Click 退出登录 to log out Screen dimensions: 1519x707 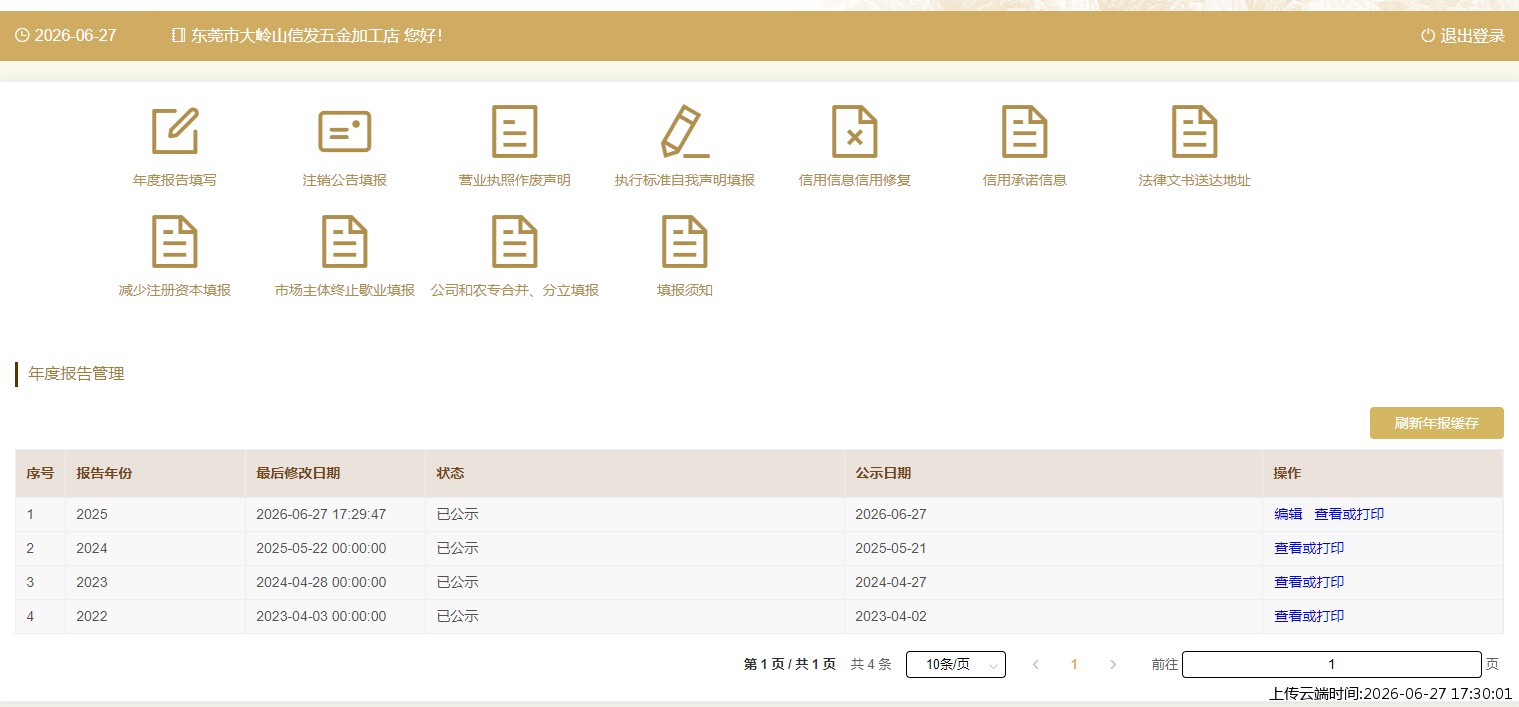1472,36
